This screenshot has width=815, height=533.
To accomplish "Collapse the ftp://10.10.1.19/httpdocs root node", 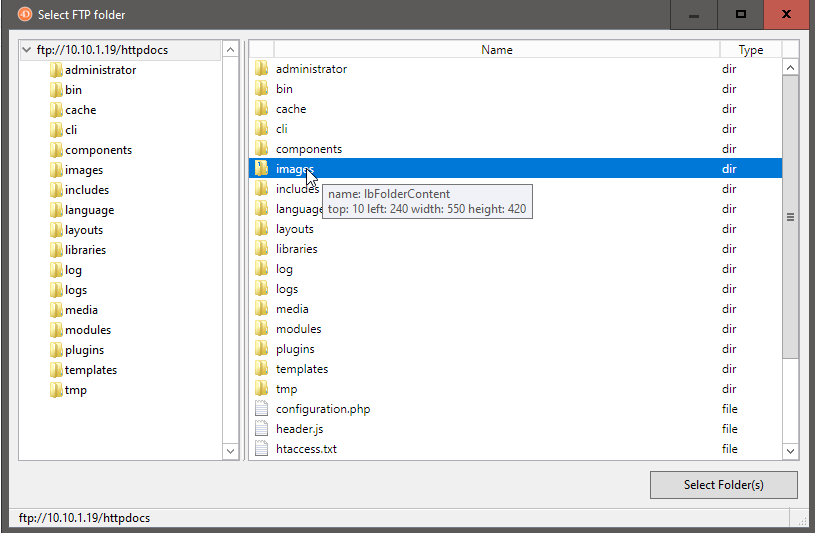I will pos(27,50).
